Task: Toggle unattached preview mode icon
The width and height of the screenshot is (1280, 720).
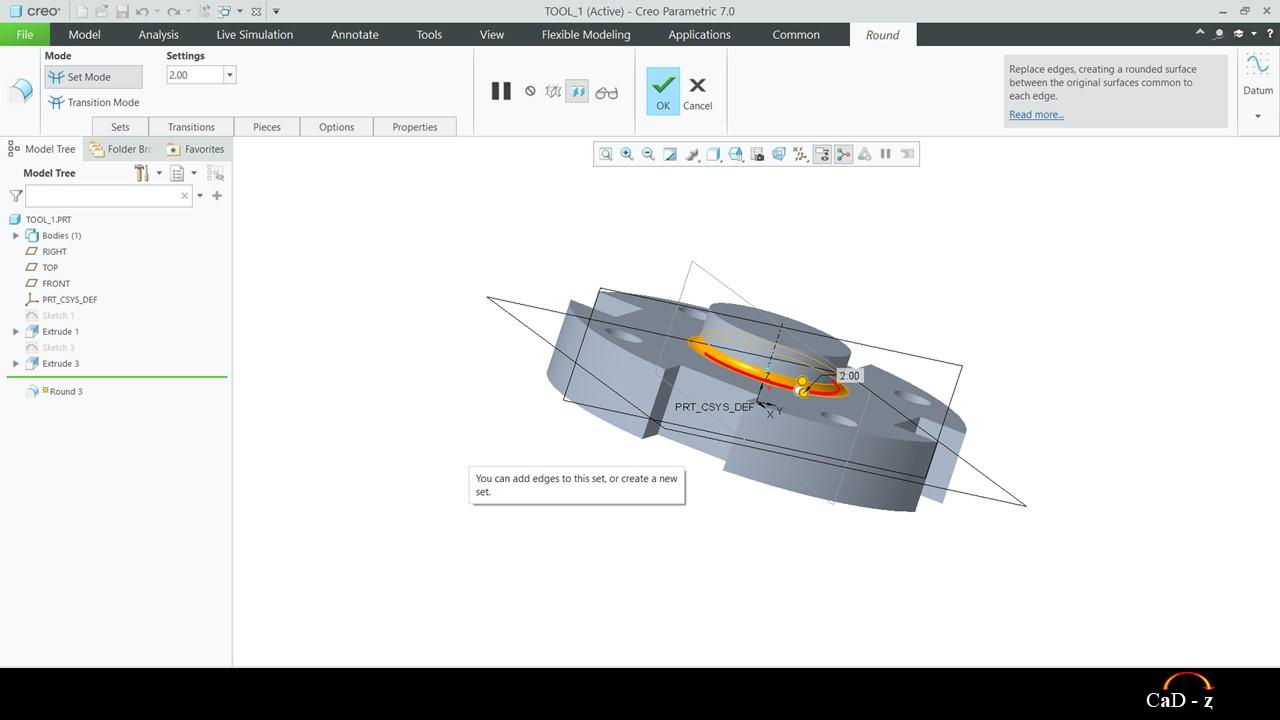Action: [553, 91]
